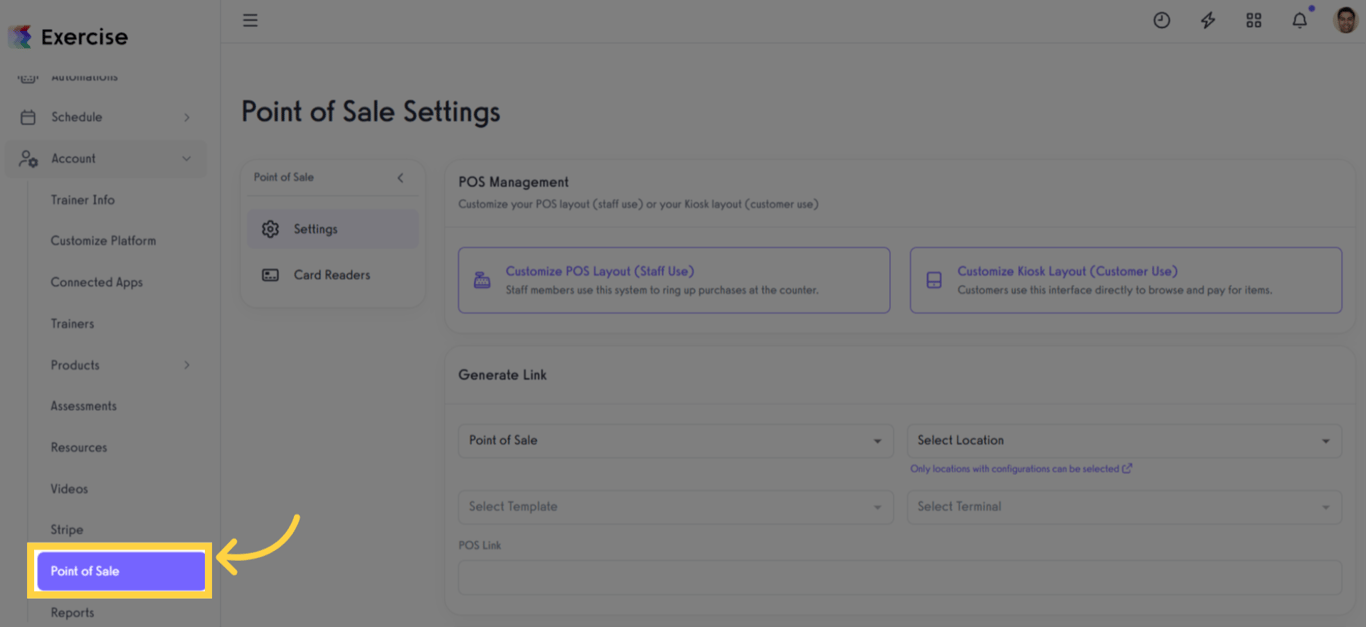Open the apps grid icon
Viewport: 1366px width, 627px height.
tap(1254, 20)
